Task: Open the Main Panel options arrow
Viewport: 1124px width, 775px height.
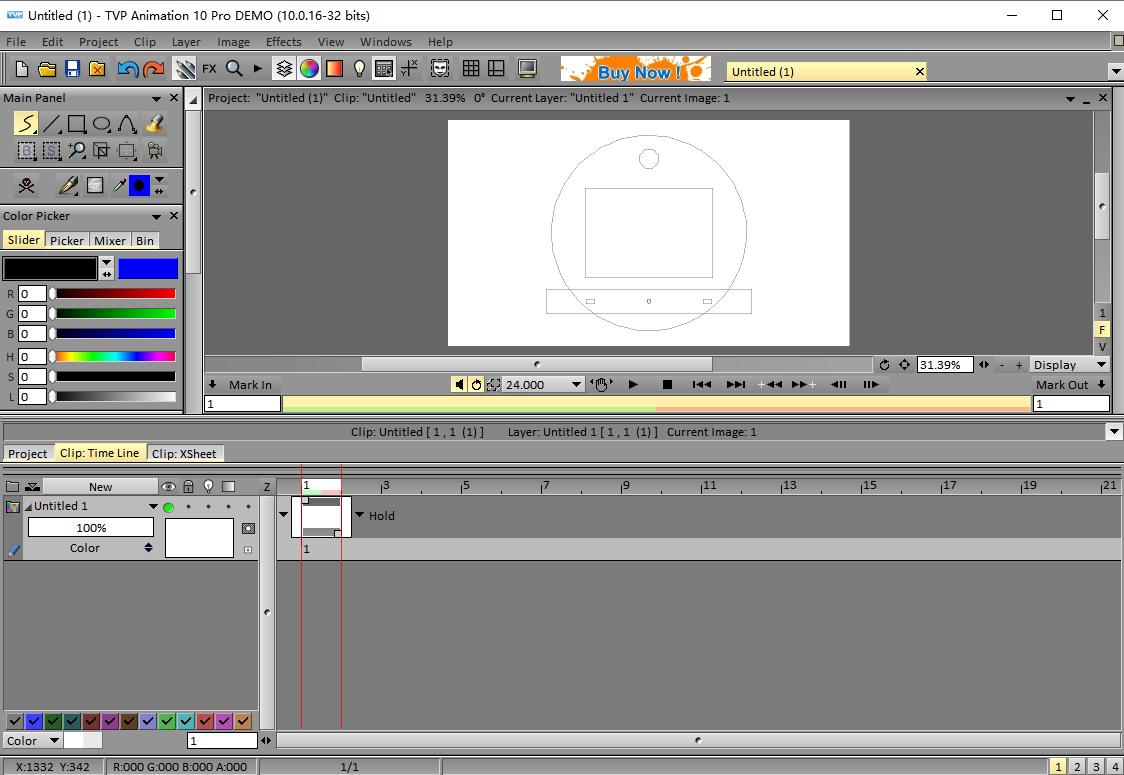Action: pos(156,98)
